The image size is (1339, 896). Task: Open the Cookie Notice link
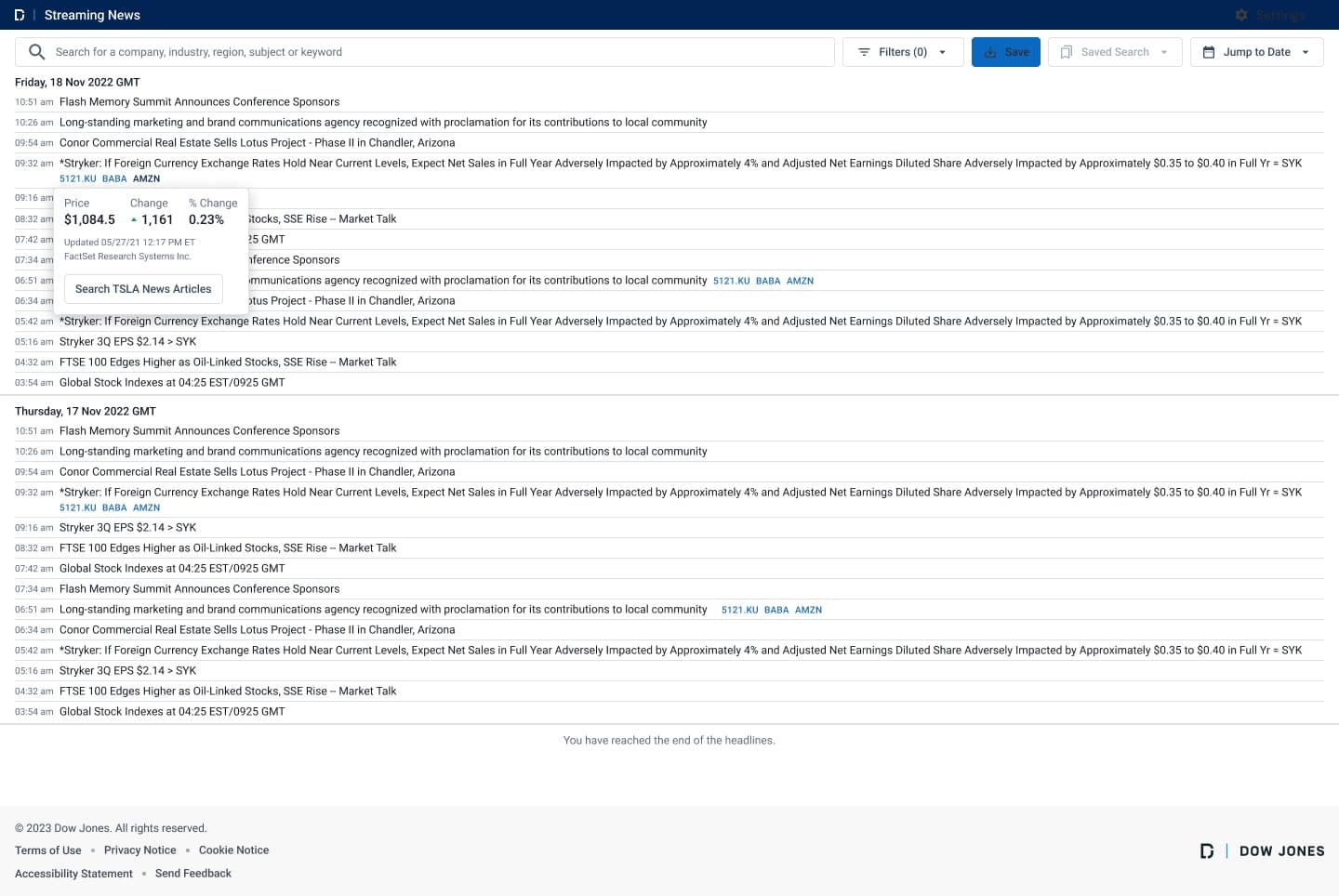pos(234,850)
